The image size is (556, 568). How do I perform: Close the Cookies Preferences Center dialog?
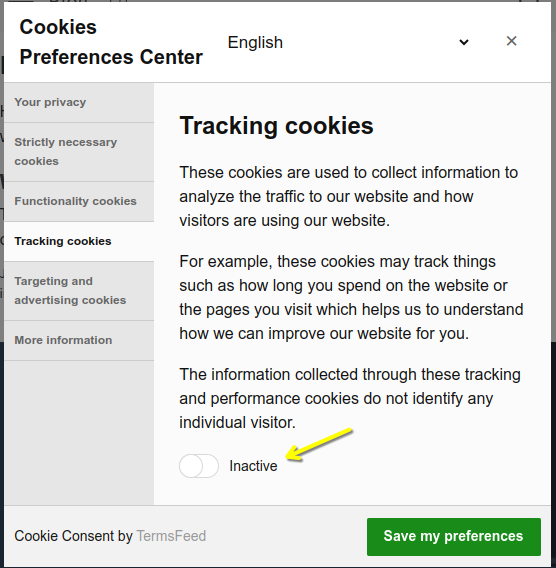[511, 41]
